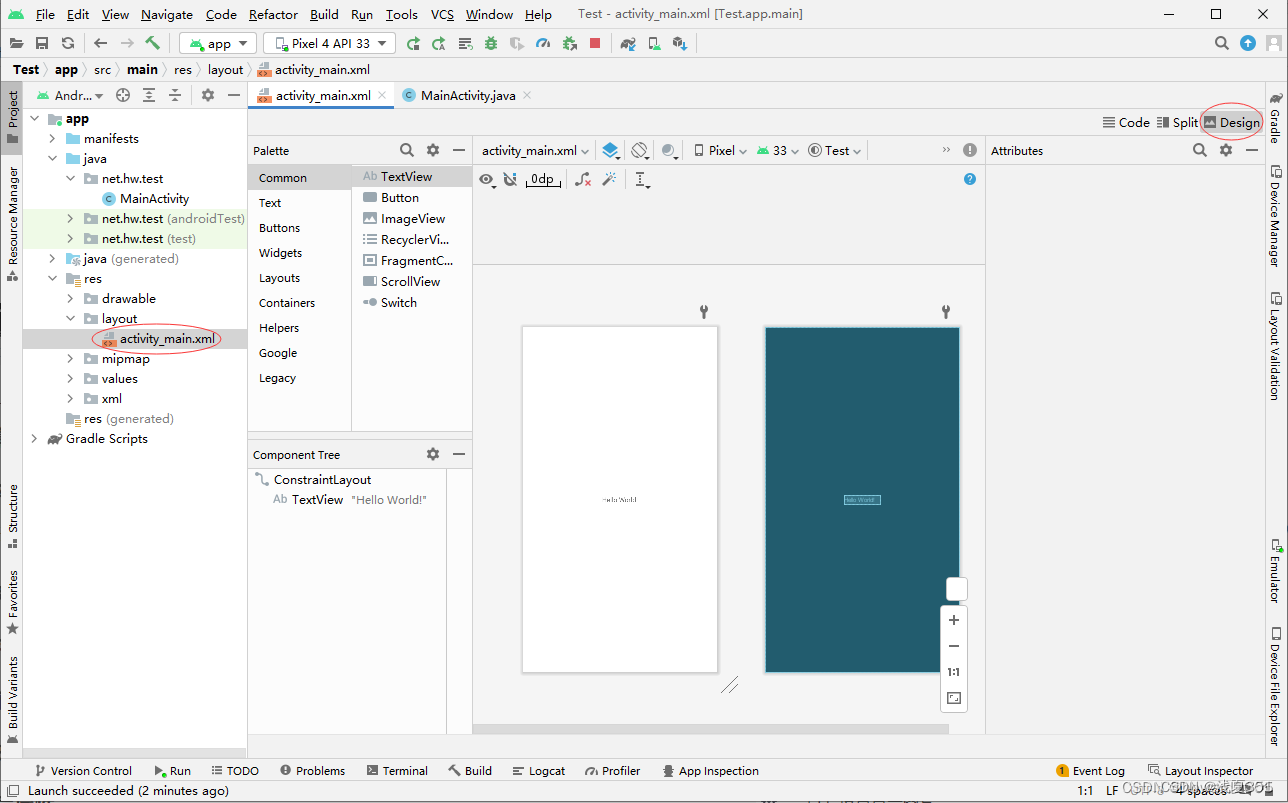Viewport: 1288px width, 803px height.
Task: Search attributes with magnifier icon
Action: click(1200, 150)
